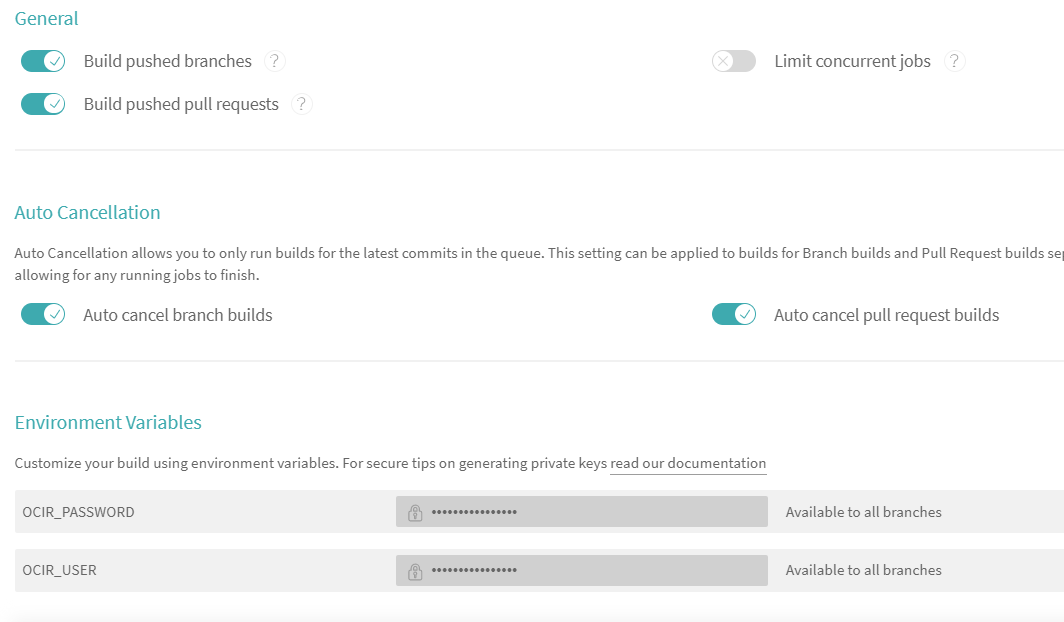Viewport: 1064px width, 622px height.
Task: Switch off Auto cancel branch builds
Action: 43,315
